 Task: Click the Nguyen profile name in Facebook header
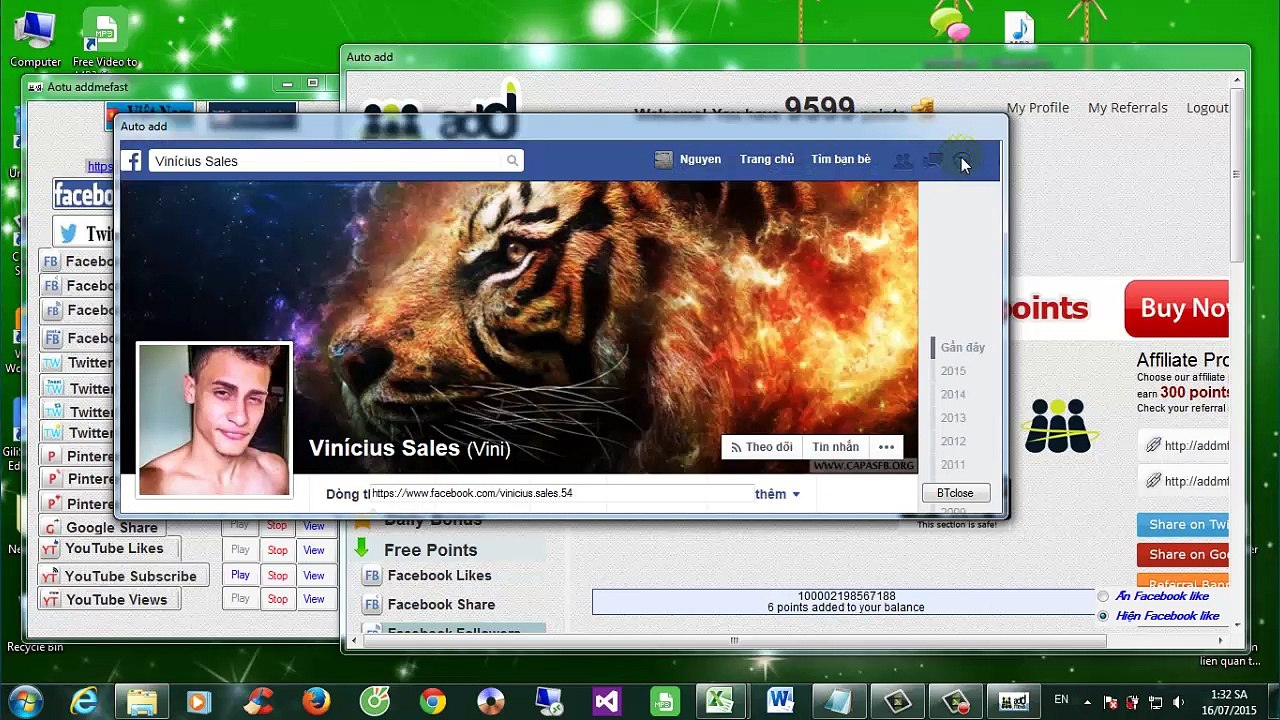700,159
